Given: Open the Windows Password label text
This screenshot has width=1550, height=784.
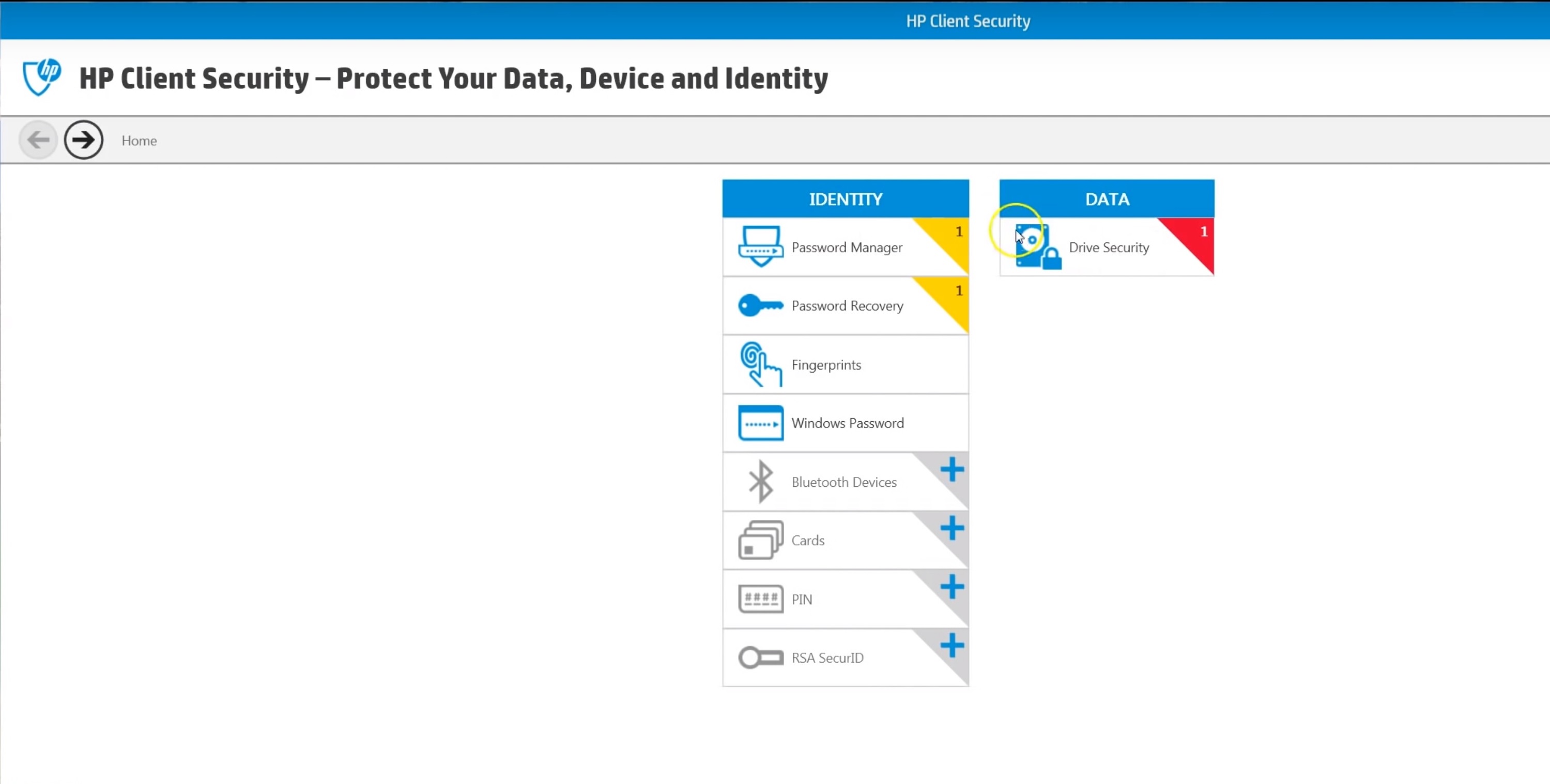Looking at the screenshot, I should [847, 423].
